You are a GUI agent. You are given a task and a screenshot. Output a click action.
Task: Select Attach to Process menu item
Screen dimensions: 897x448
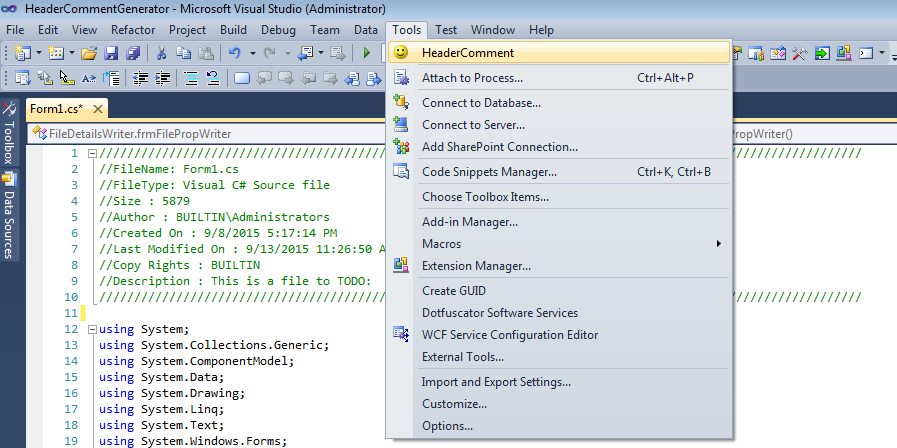pyautogui.click(x=560, y=78)
